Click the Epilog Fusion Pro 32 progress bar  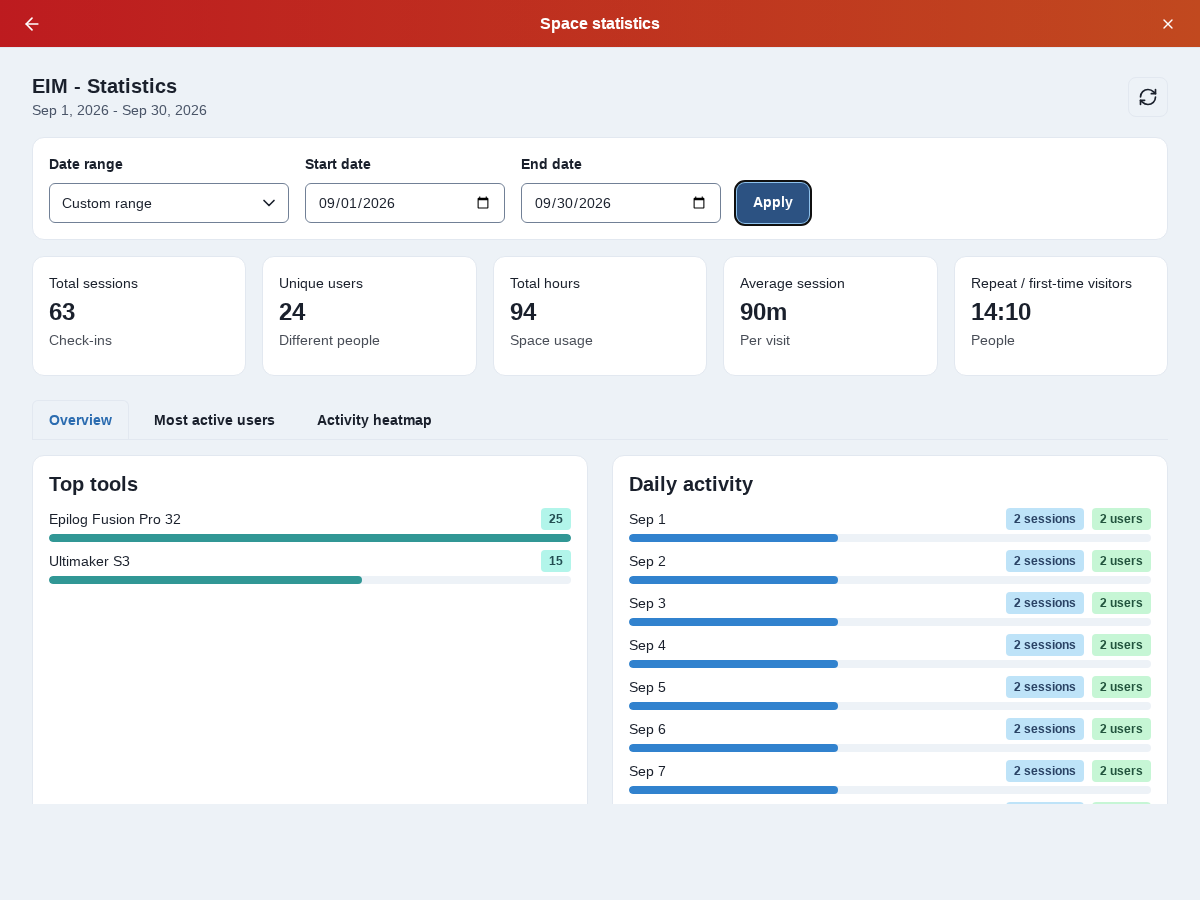pos(310,538)
